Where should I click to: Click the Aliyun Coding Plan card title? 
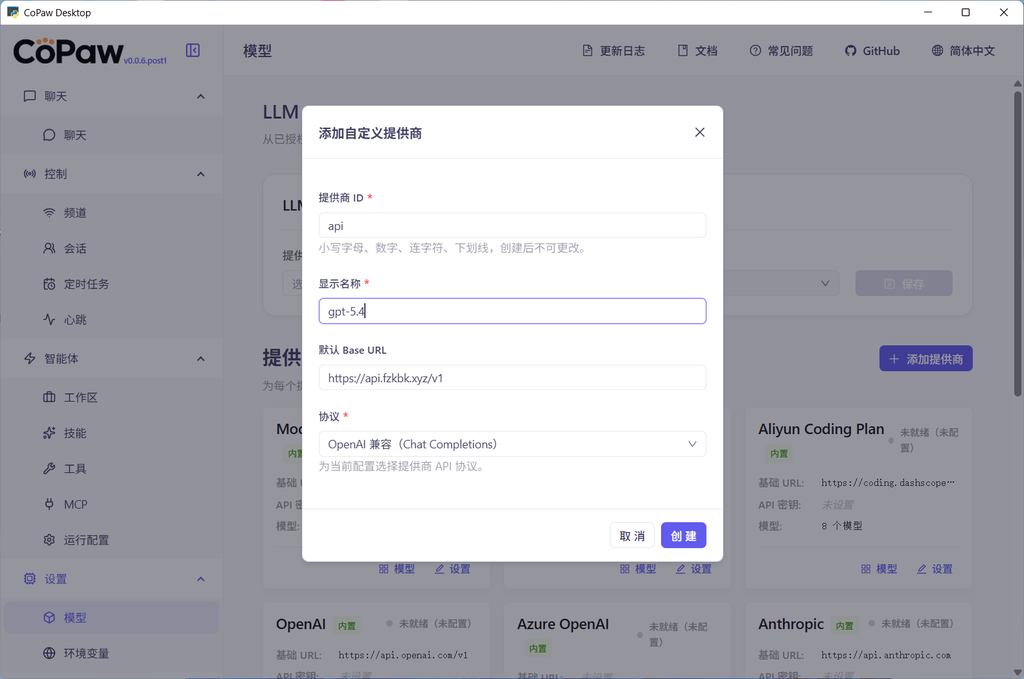(821, 429)
